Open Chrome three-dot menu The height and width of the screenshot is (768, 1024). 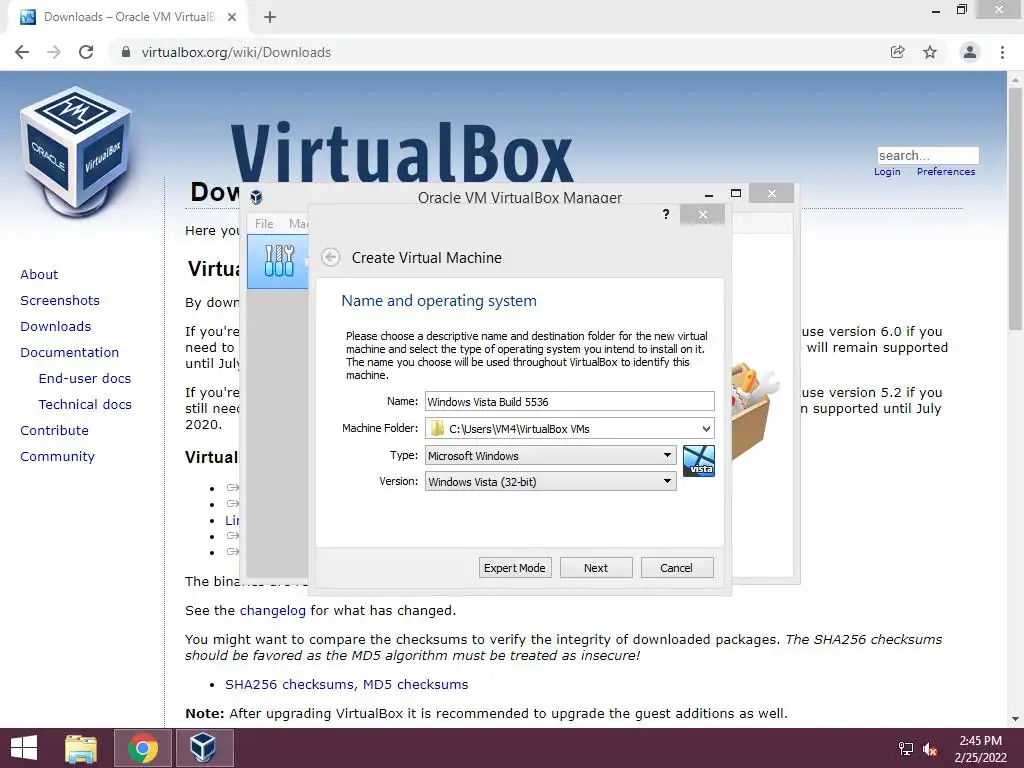1002,52
